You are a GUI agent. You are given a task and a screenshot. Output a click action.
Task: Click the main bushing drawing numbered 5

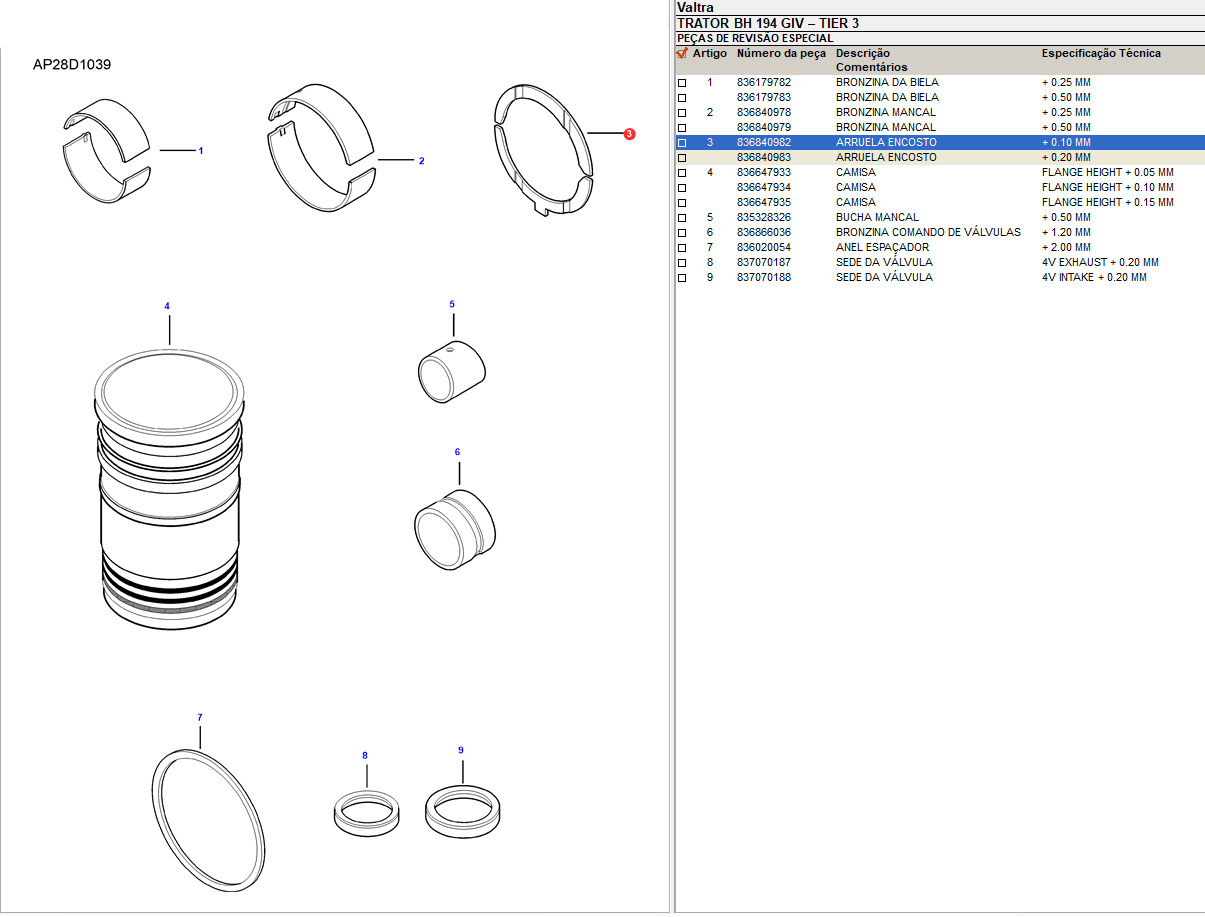point(451,371)
